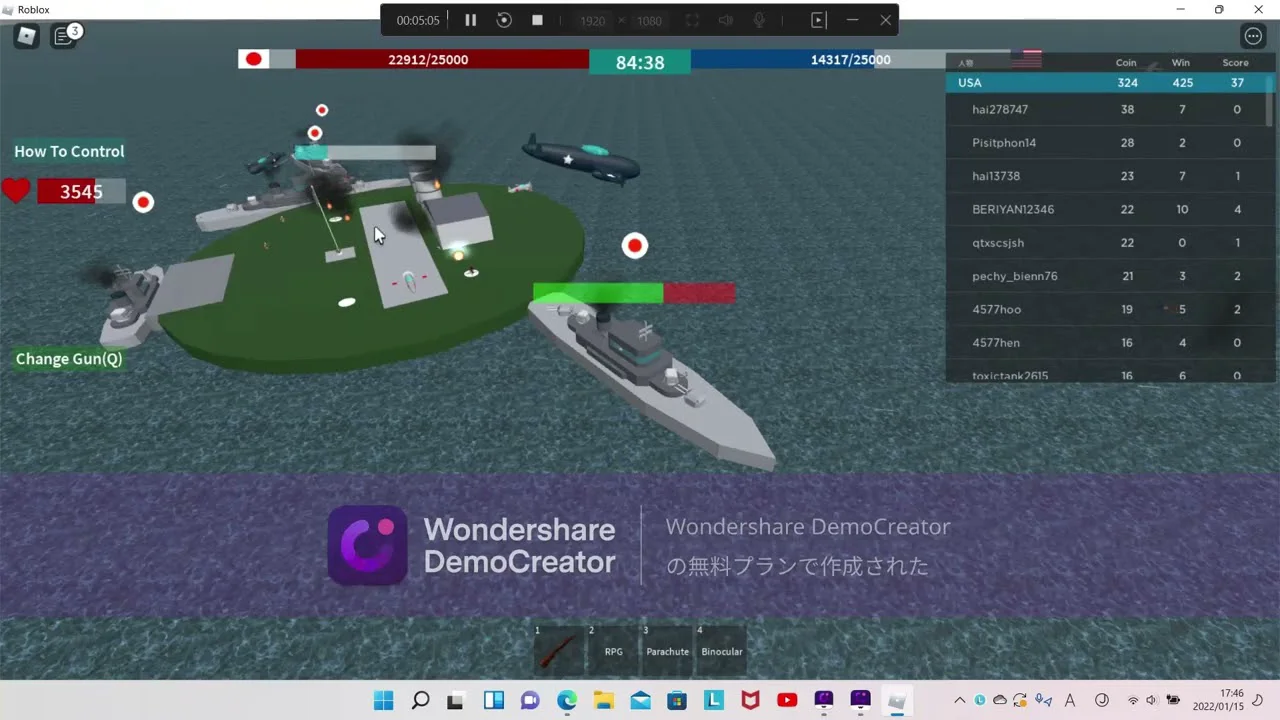Image resolution: width=1280 pixels, height=720 pixels.
Task: Click the Coin column header
Action: coord(1126,62)
